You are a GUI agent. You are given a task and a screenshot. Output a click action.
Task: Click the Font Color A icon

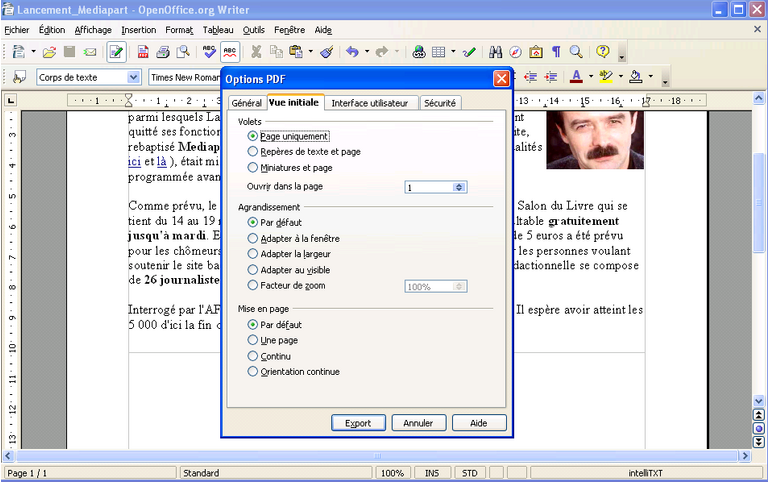click(x=576, y=76)
